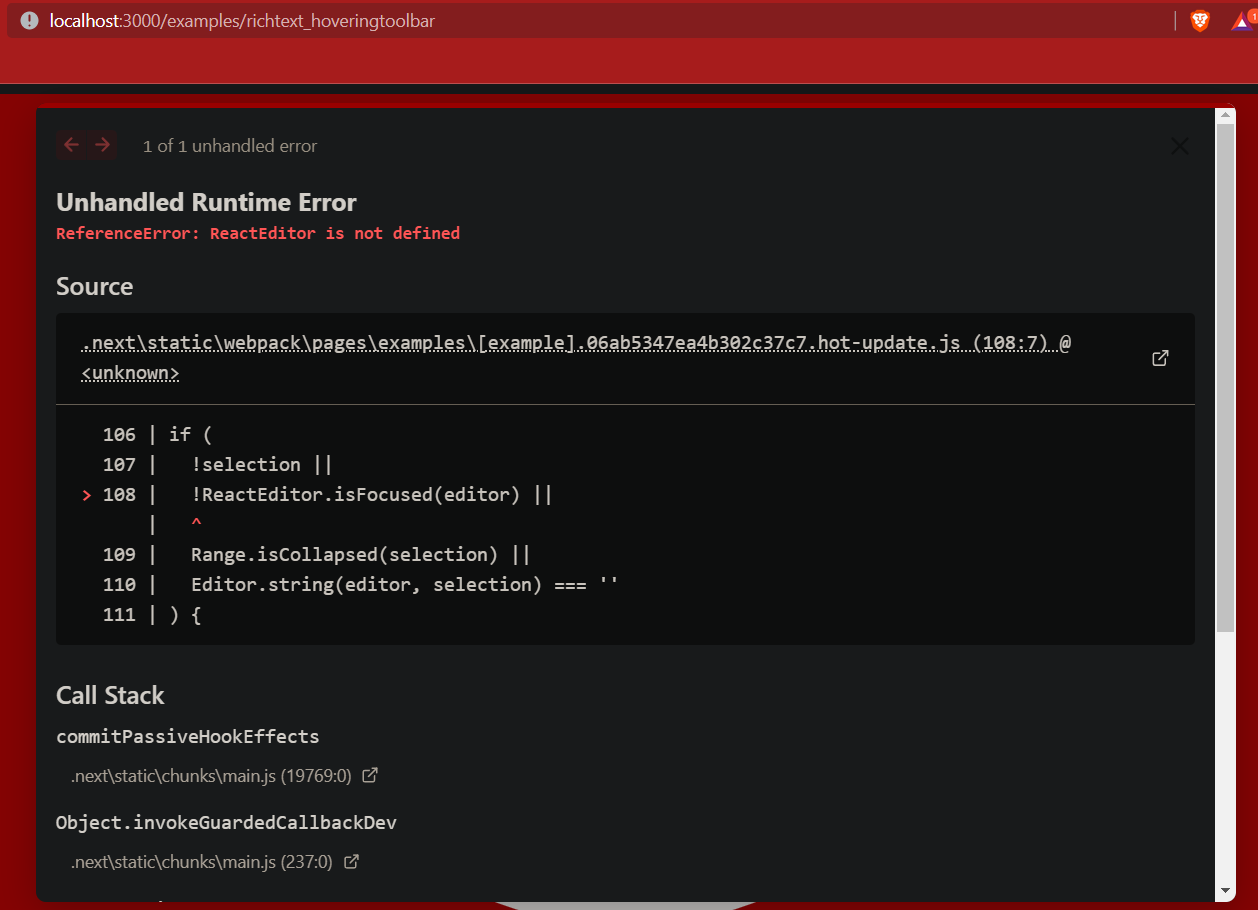Open hot-update.js source via external-link icon
This screenshot has height=910, width=1258.
[x=1160, y=357]
